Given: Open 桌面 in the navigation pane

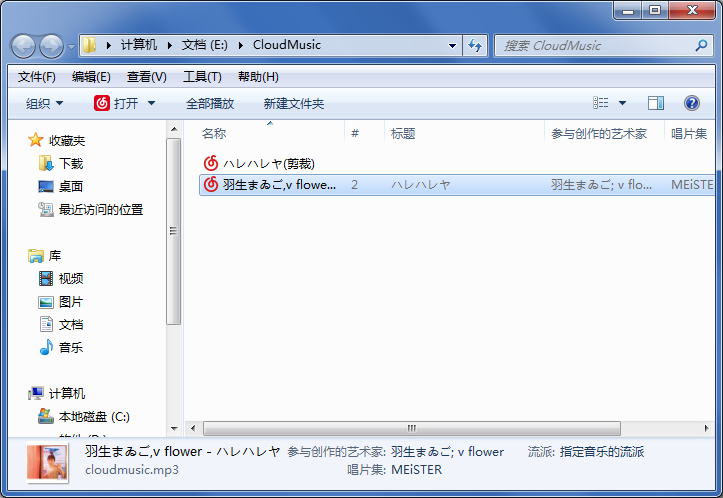Looking at the screenshot, I should (x=71, y=186).
